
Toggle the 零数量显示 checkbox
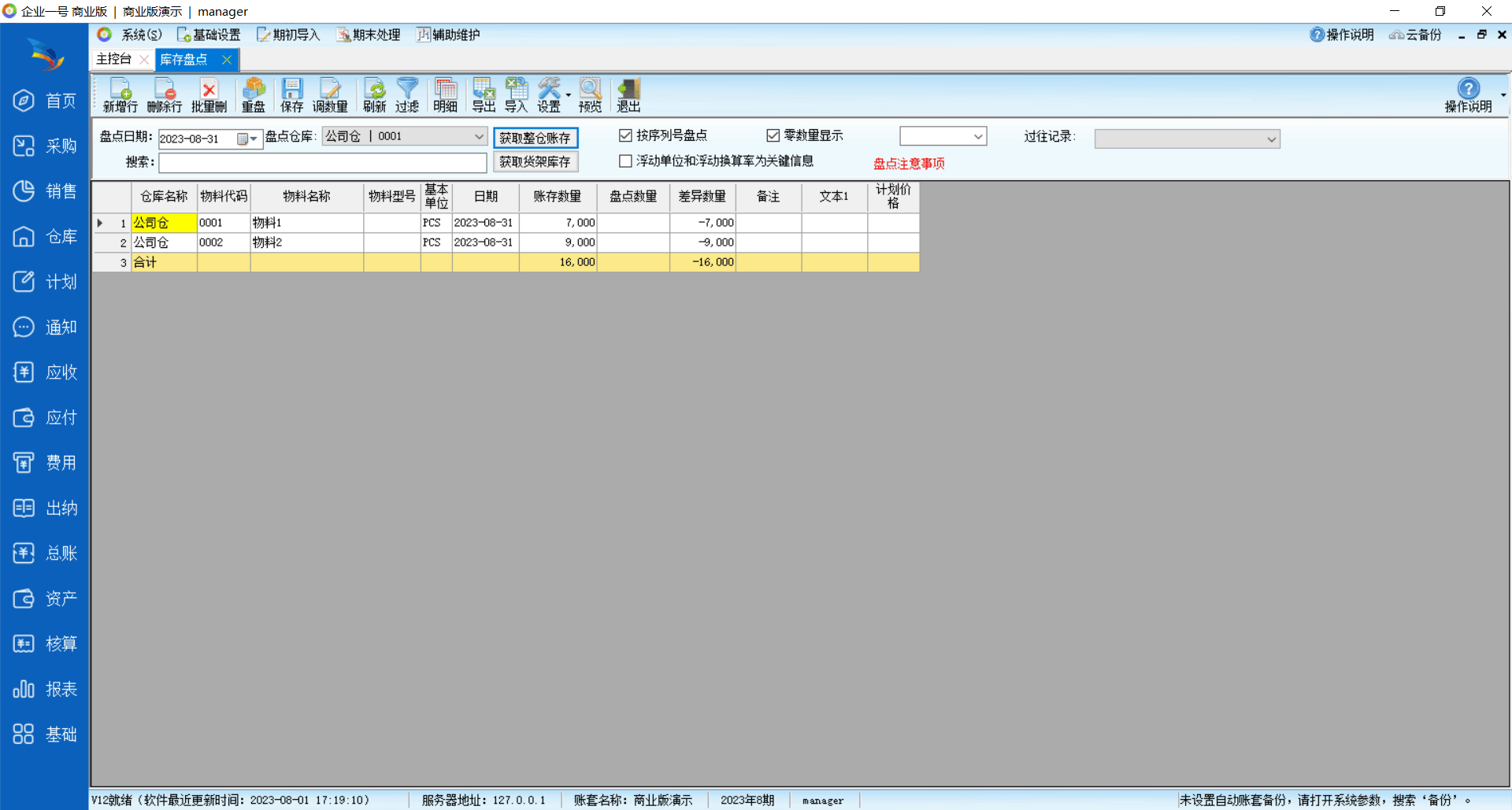(773, 136)
